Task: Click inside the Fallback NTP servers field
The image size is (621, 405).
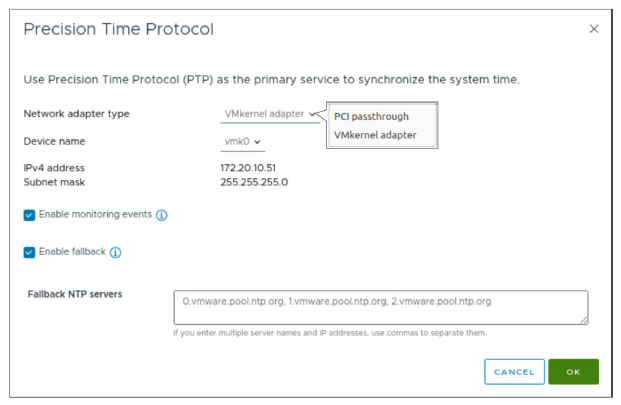Action: (x=380, y=307)
